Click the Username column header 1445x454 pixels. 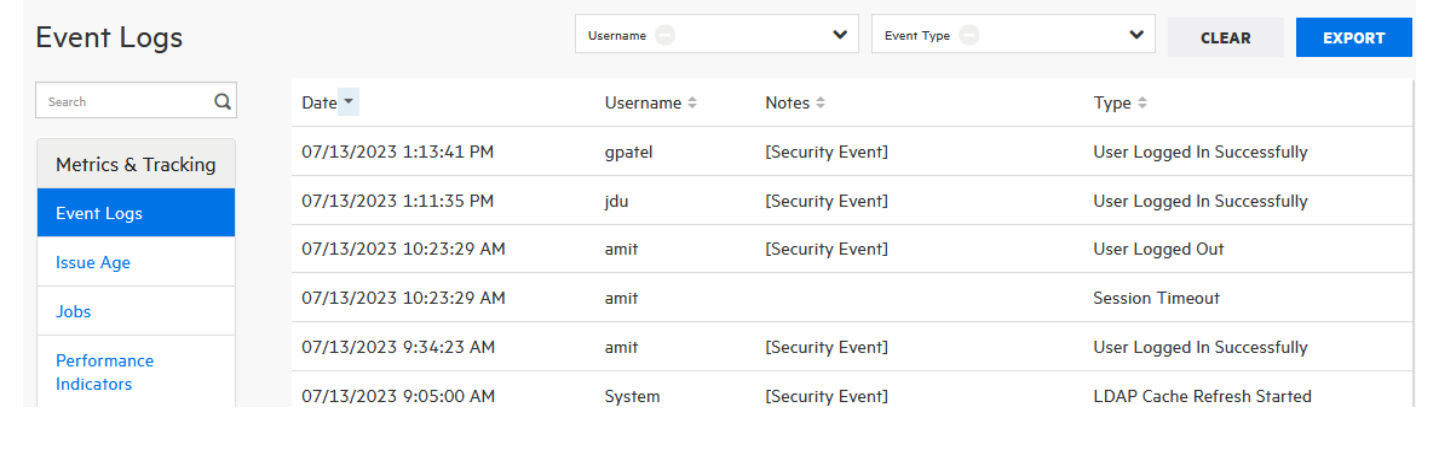[643, 103]
